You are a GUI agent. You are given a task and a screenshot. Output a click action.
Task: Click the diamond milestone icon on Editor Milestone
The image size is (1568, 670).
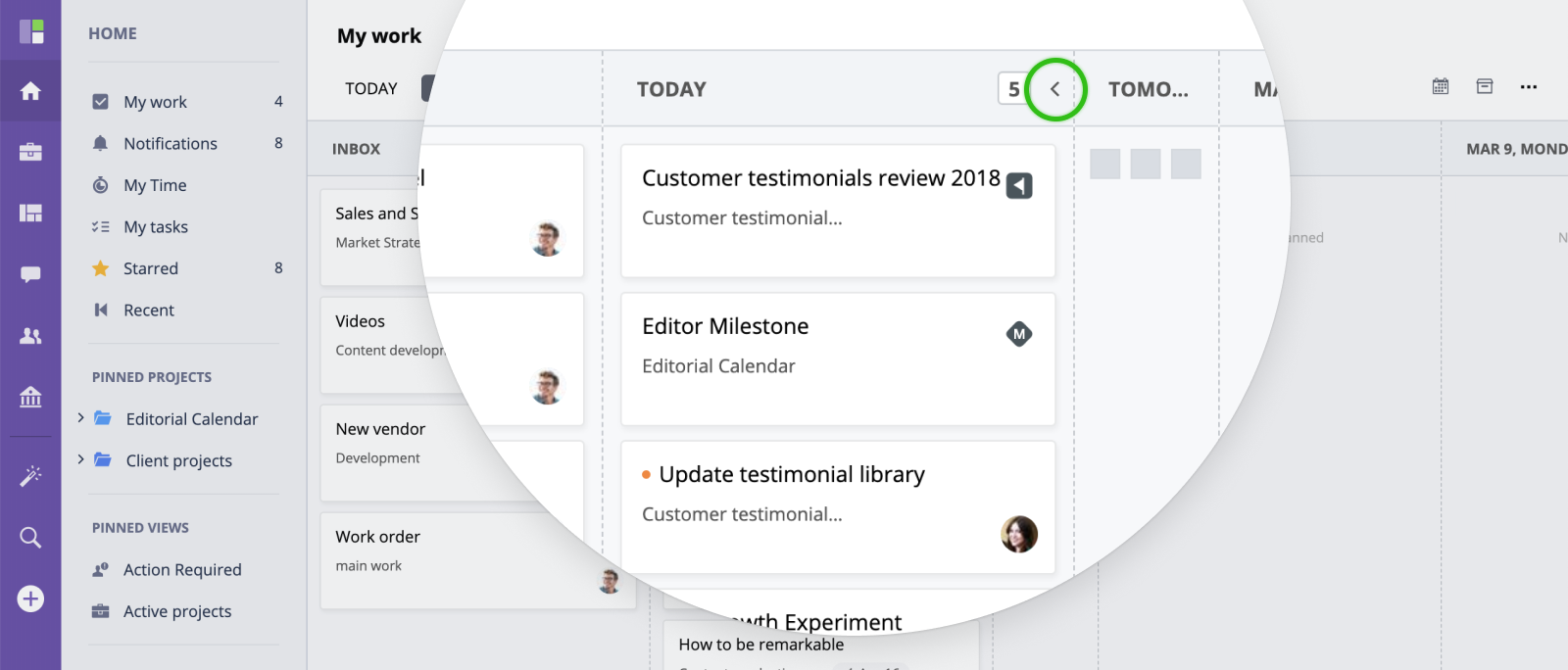coord(1019,334)
